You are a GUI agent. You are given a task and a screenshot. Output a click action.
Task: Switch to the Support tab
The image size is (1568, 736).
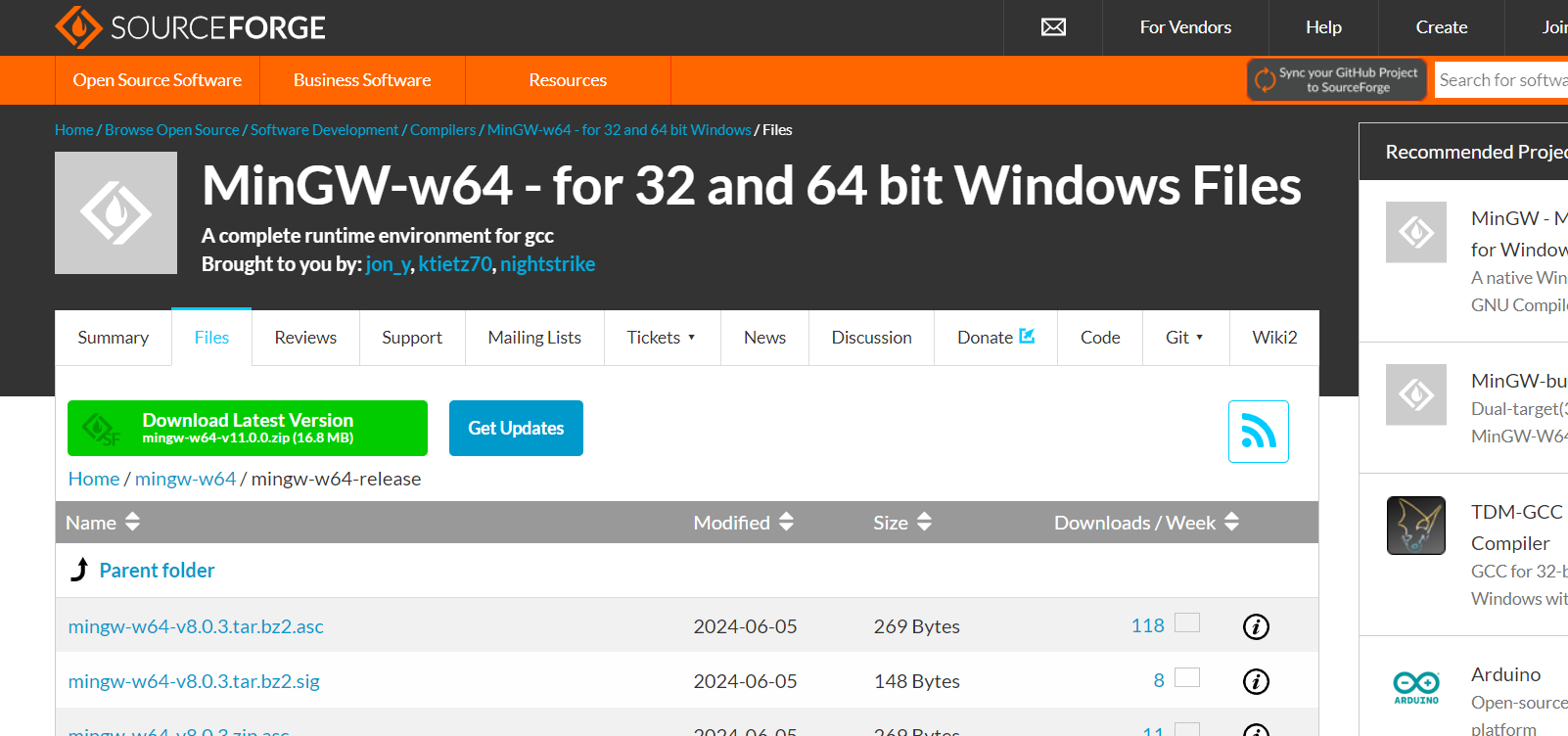coord(412,338)
